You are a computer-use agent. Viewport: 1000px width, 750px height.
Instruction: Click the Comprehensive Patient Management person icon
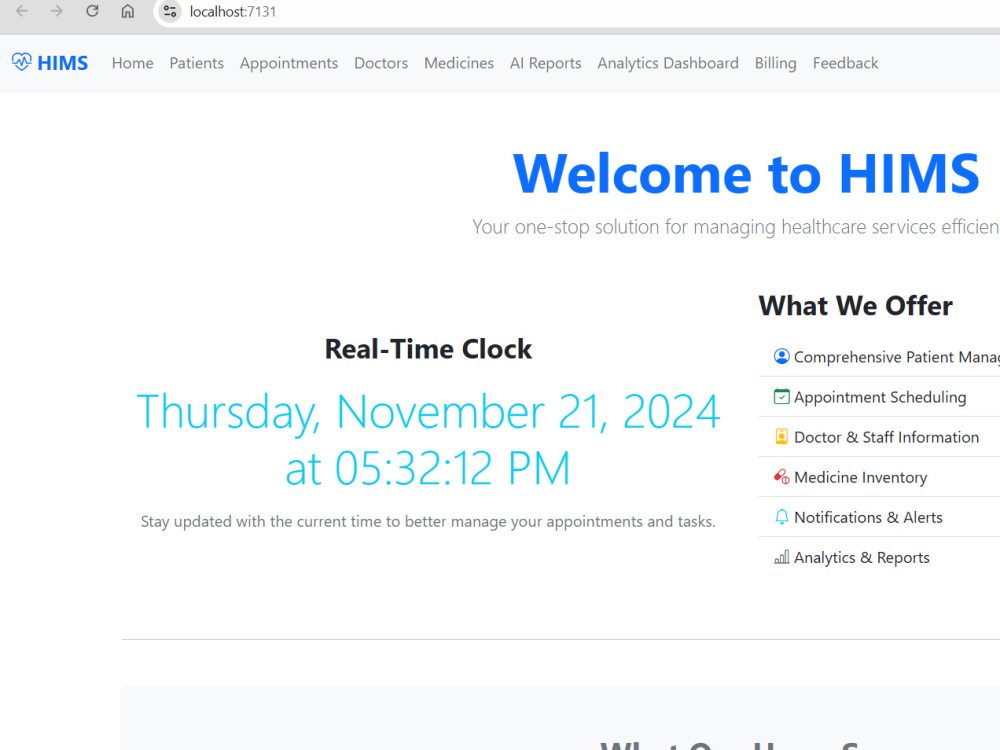(x=781, y=357)
